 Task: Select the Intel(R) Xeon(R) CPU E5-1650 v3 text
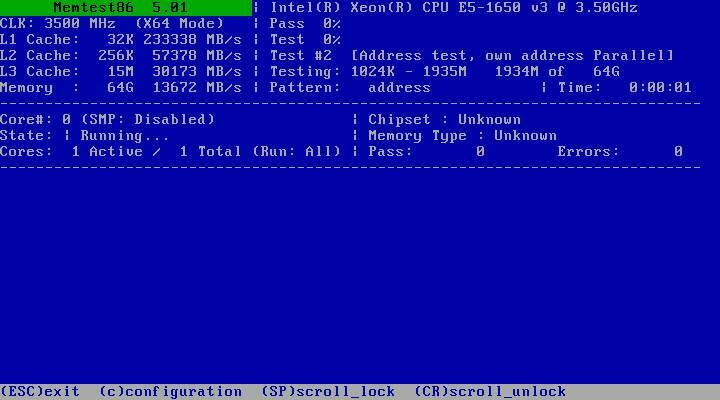point(454,8)
